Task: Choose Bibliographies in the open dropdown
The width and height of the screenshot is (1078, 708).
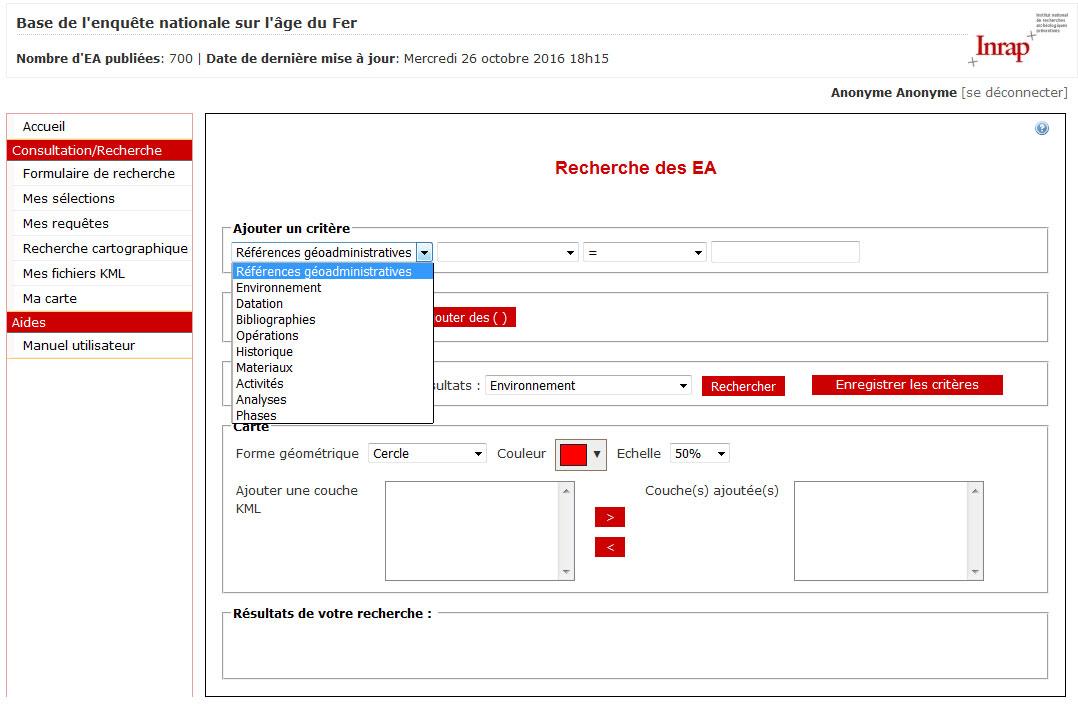Action: (276, 320)
